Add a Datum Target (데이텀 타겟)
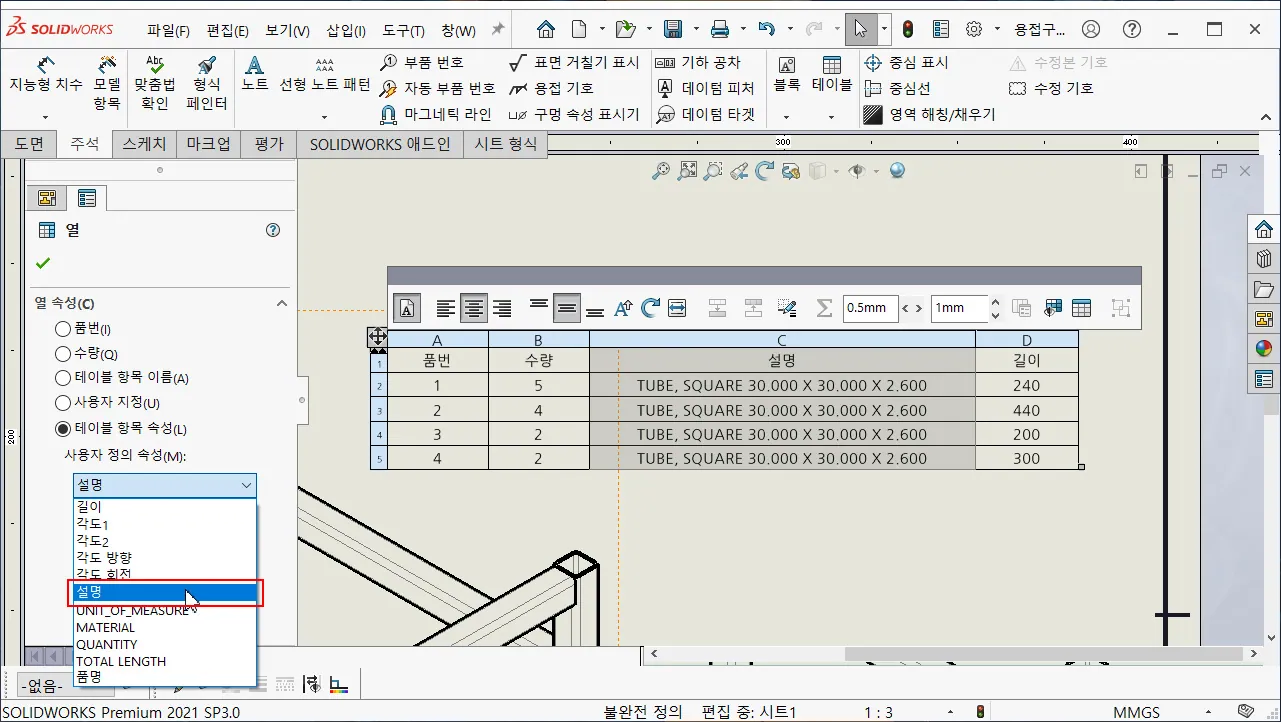The width and height of the screenshot is (1281, 722). (705, 114)
